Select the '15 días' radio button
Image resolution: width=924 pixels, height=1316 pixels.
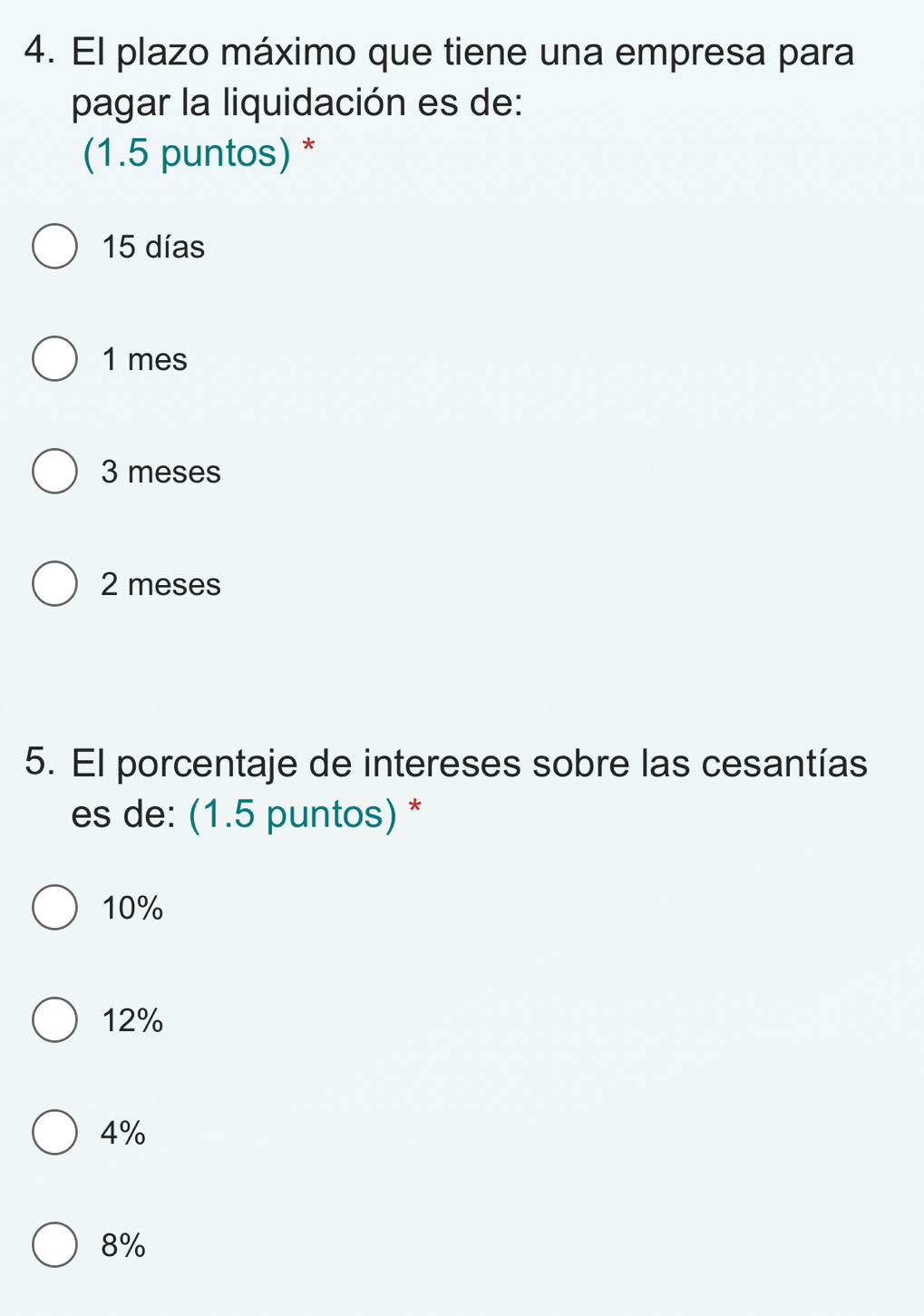(54, 247)
